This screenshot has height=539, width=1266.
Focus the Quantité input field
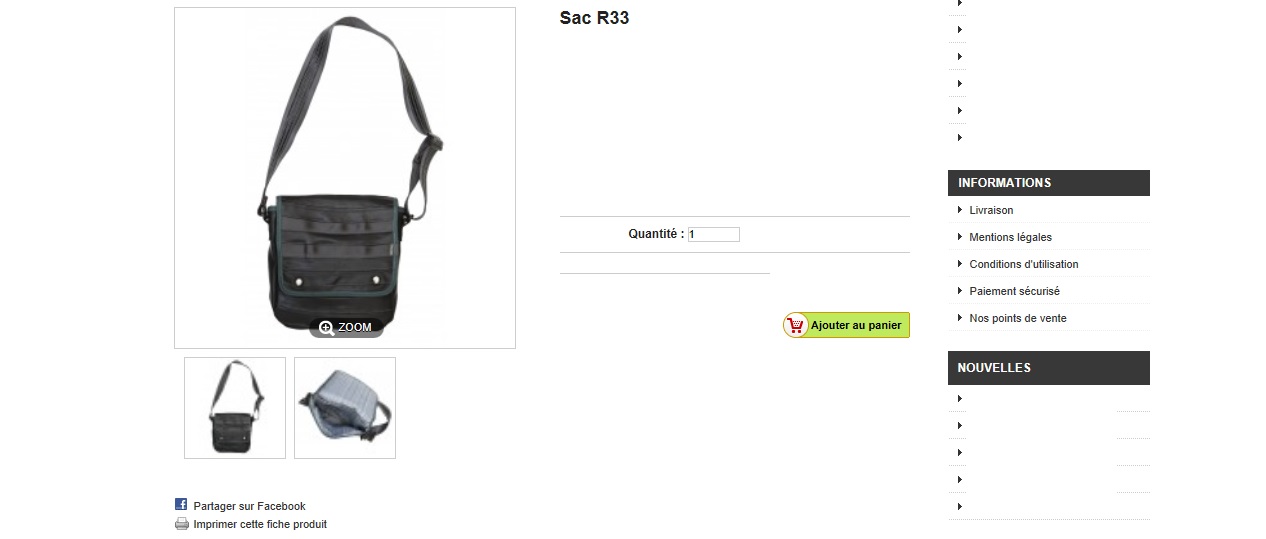(x=714, y=234)
